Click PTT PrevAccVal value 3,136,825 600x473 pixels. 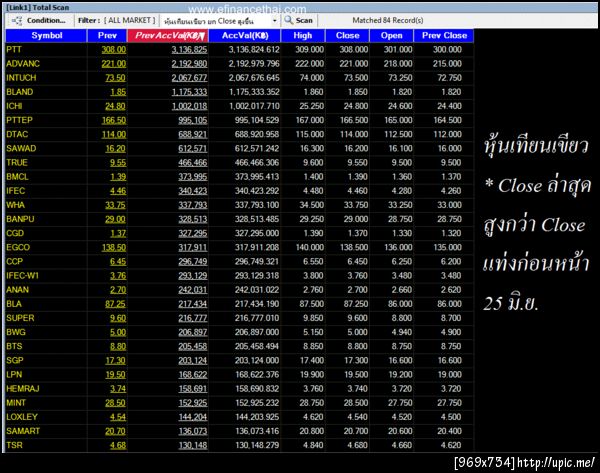(189, 50)
